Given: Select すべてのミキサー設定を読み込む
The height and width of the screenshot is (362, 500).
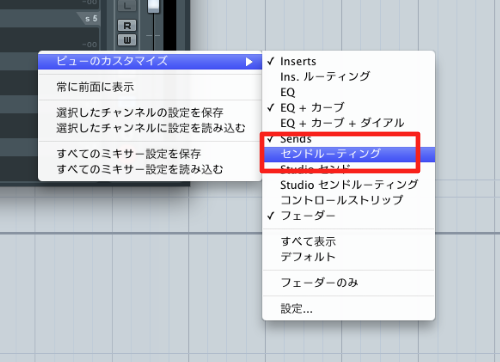Looking at the screenshot, I should pyautogui.click(x=150, y=169).
